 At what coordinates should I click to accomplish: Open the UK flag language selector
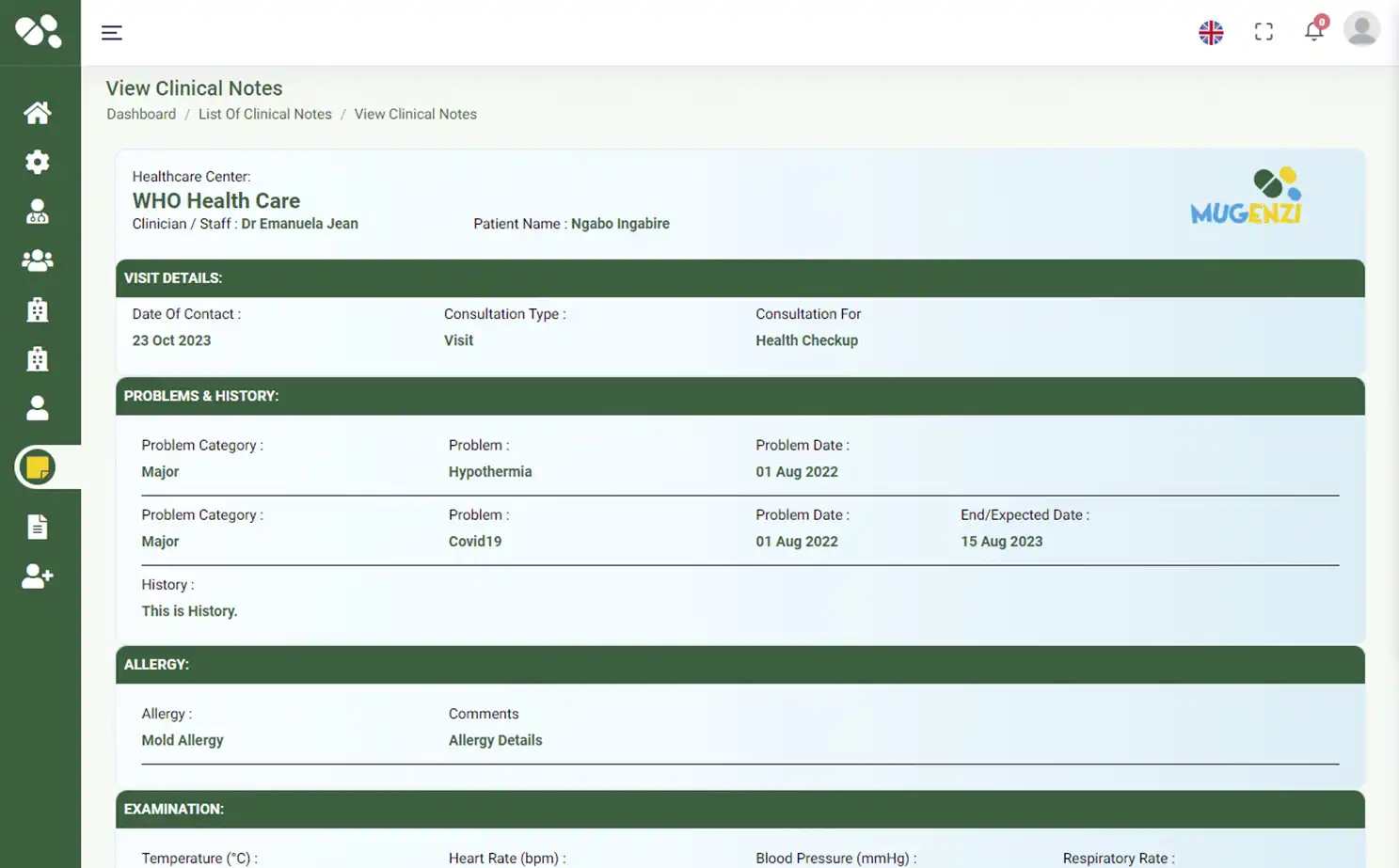(1211, 31)
